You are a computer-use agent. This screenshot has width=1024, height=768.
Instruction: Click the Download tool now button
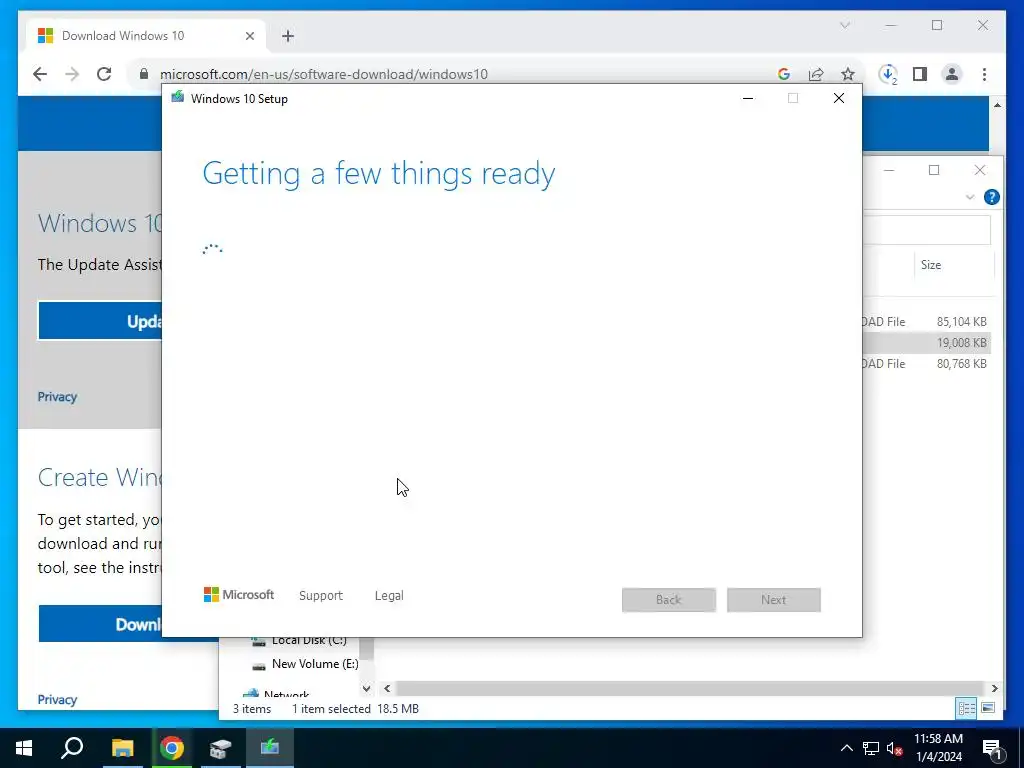pyautogui.click(x=100, y=624)
